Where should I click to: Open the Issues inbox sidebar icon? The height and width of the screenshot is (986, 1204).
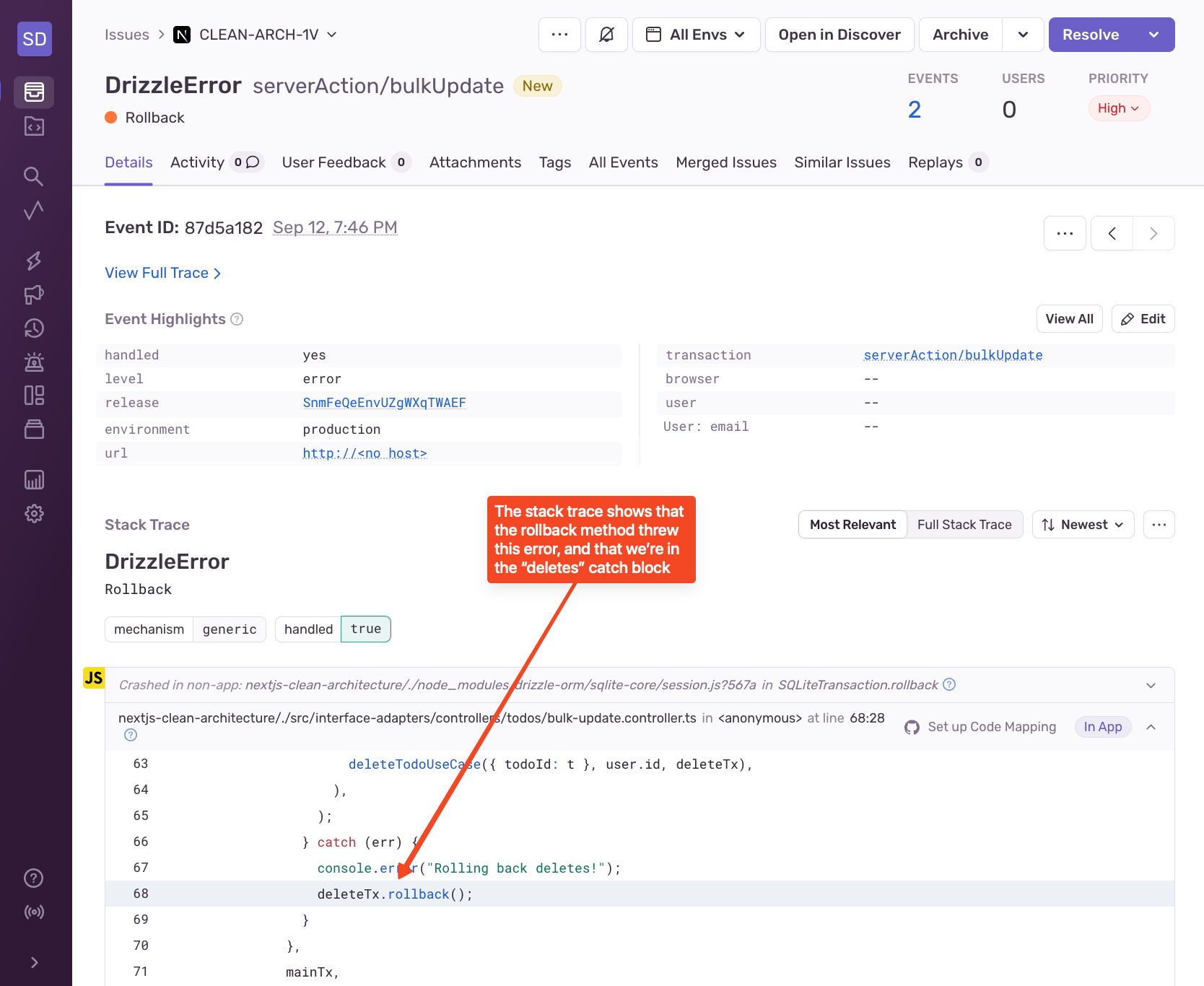click(x=34, y=92)
